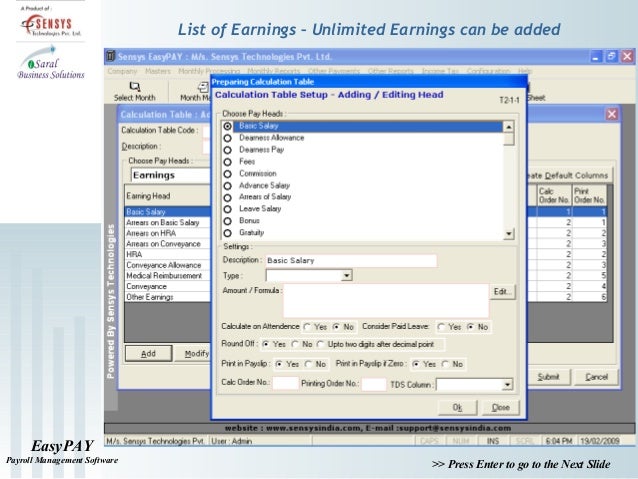Select the Dearness Pay radio button
This screenshot has height=479, width=638.
[x=227, y=150]
